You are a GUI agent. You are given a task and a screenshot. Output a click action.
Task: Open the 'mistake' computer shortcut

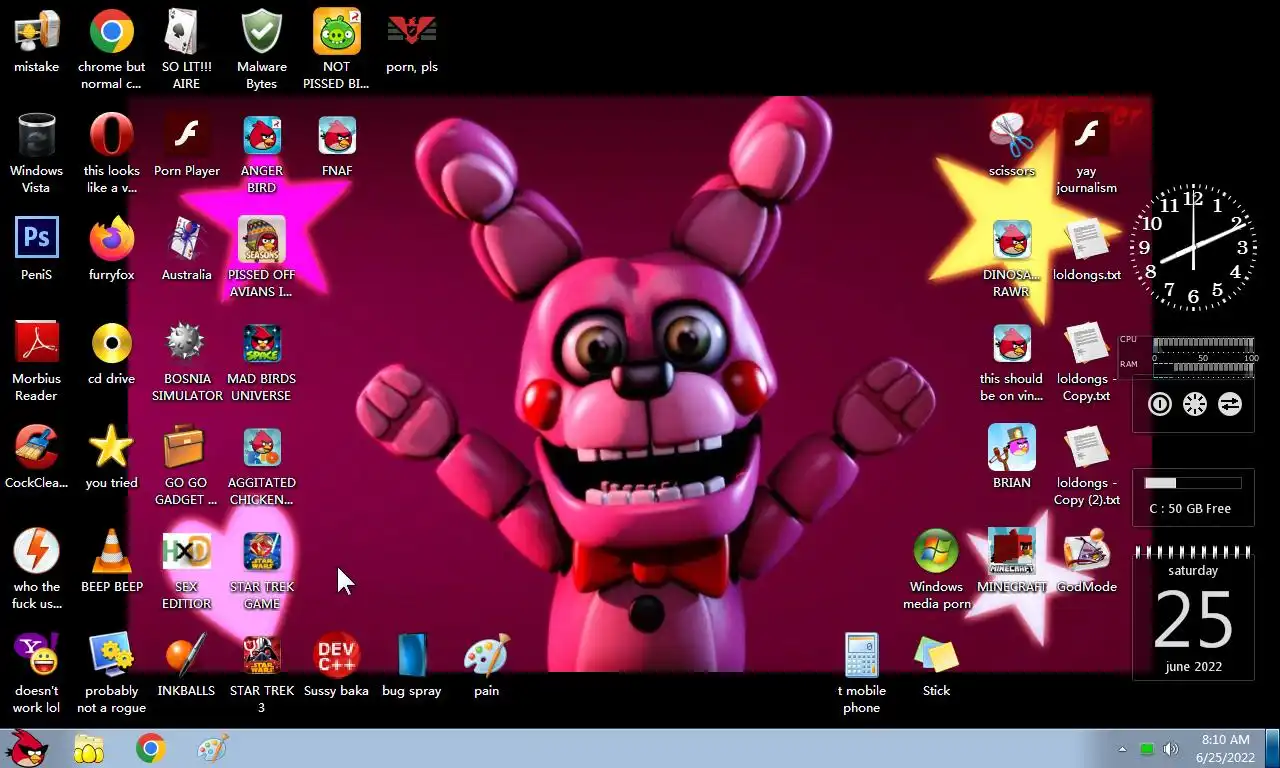[36, 32]
